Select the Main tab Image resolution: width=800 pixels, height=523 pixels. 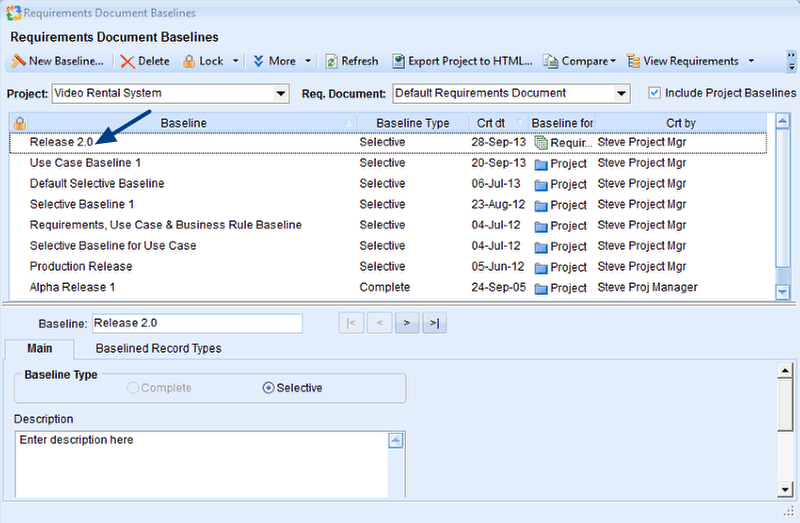pyautogui.click(x=40, y=349)
